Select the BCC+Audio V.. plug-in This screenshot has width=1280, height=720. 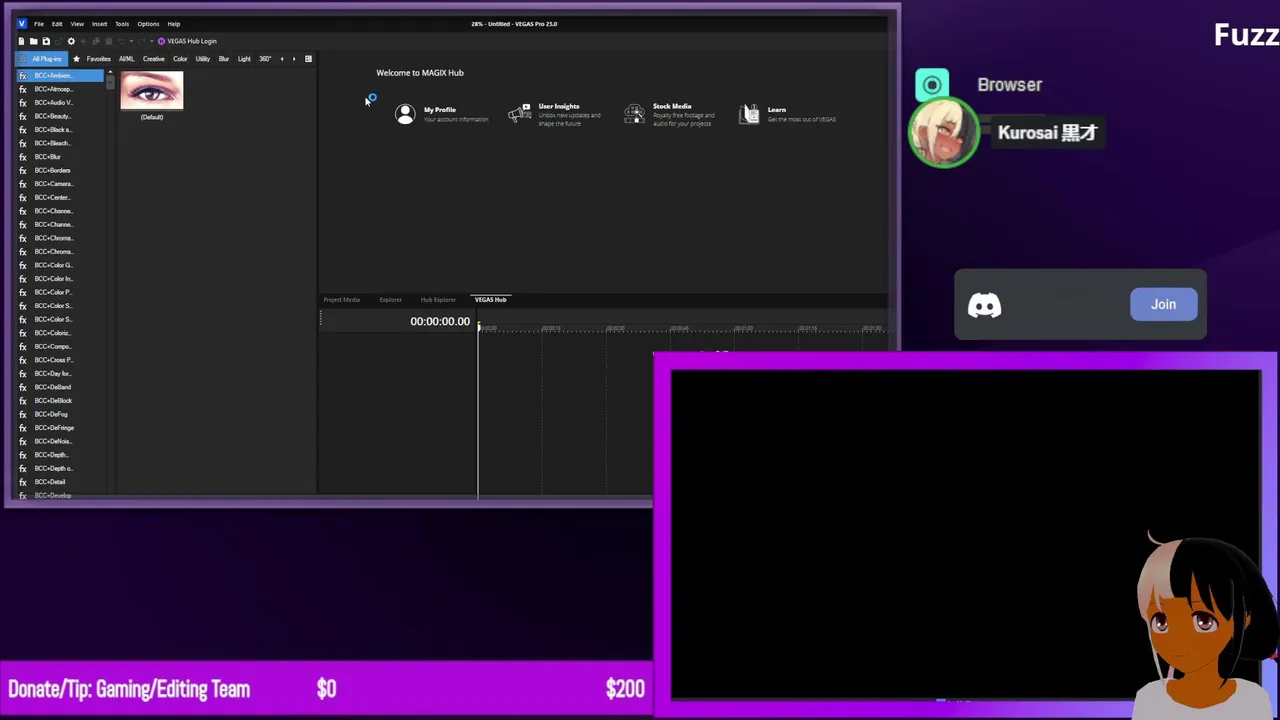(x=60, y=103)
